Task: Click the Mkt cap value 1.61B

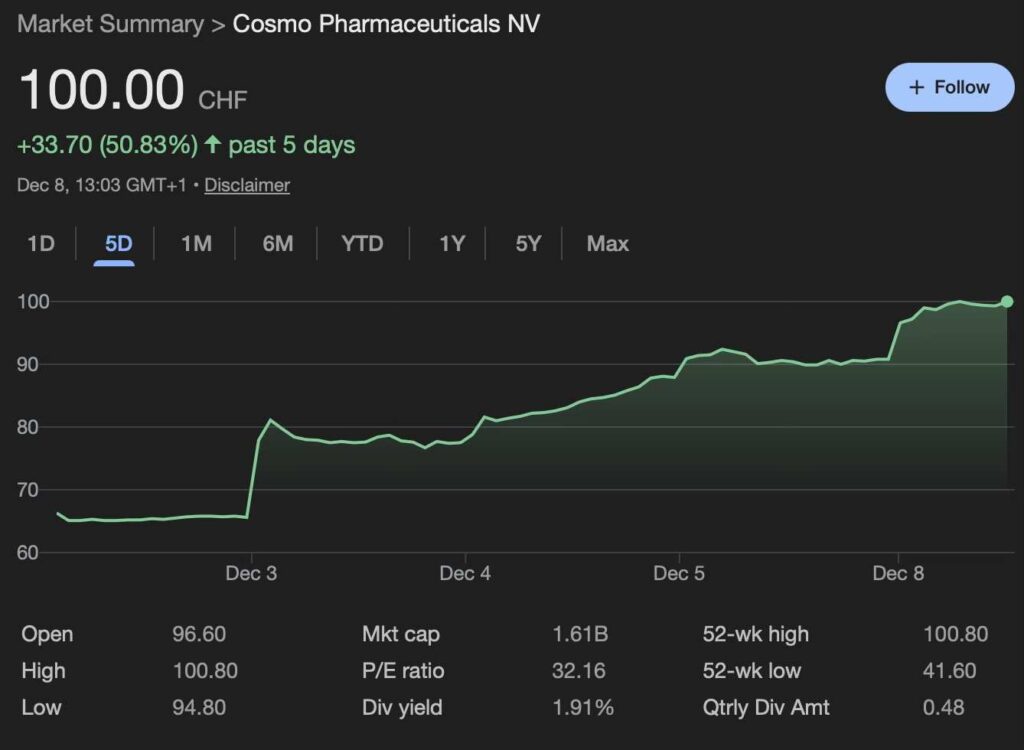Action: [580, 634]
